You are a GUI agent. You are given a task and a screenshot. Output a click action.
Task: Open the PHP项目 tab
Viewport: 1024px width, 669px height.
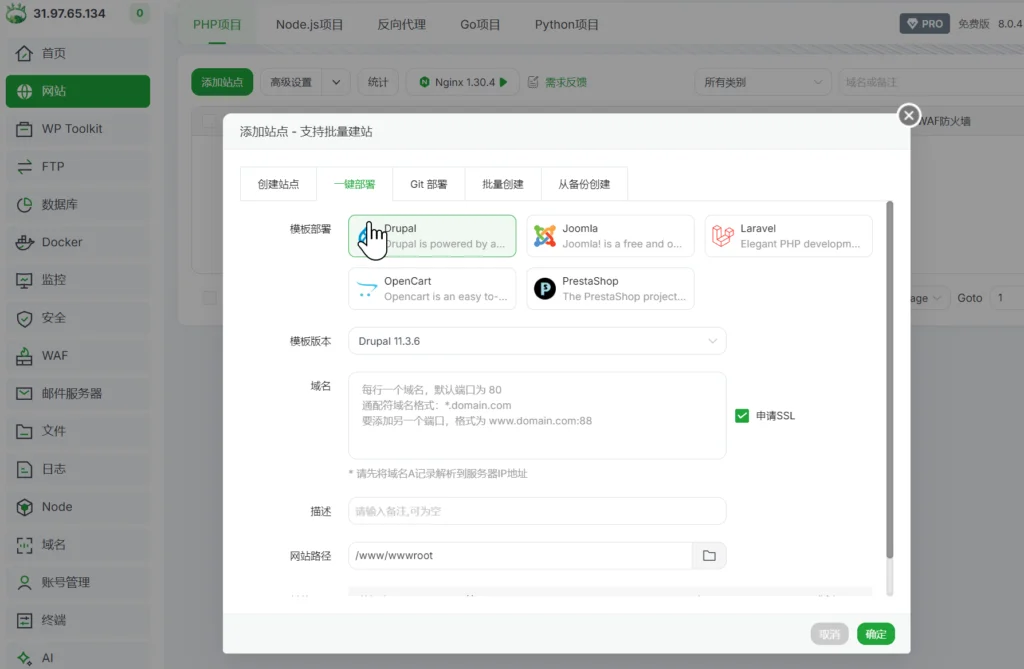pyautogui.click(x=217, y=25)
